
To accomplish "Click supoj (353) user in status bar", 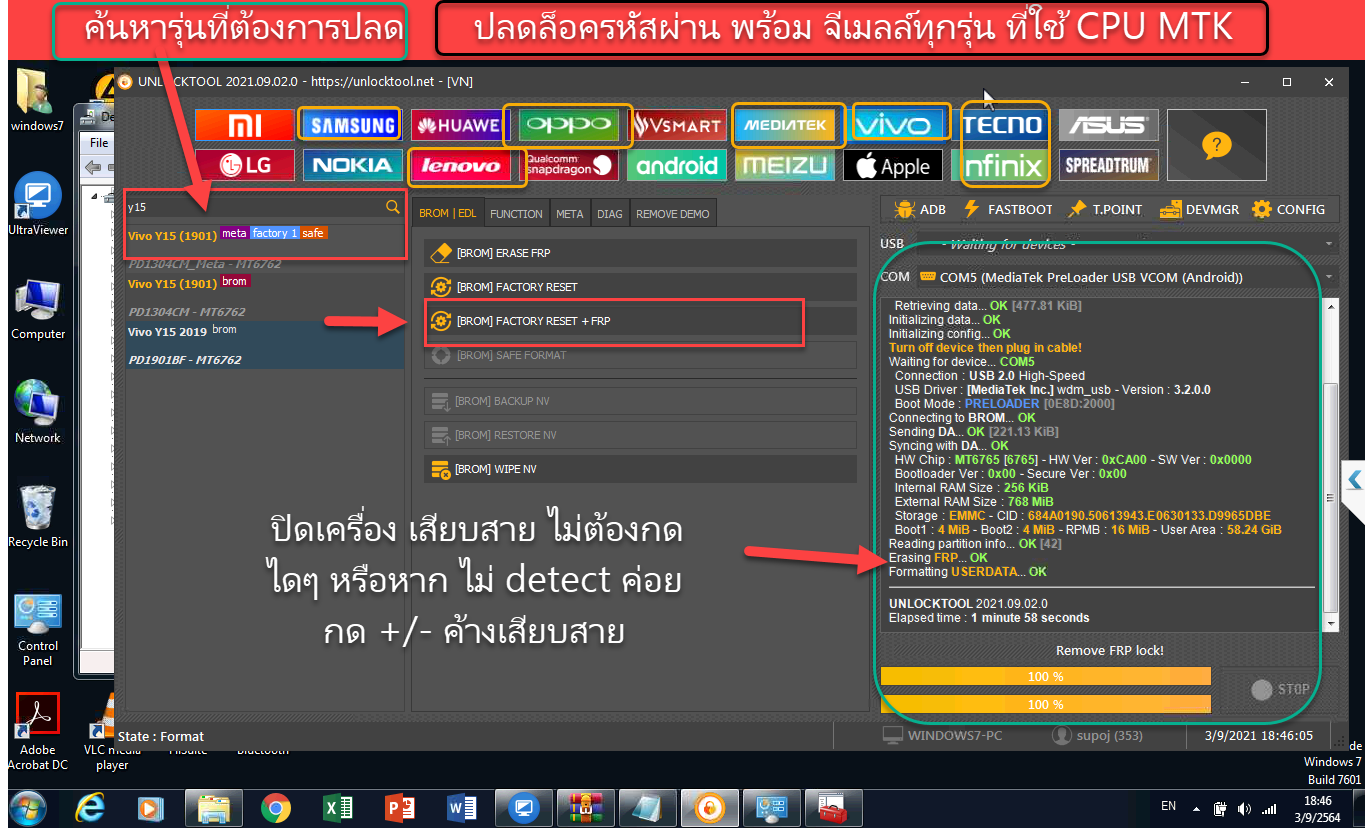I will tap(1098, 735).
